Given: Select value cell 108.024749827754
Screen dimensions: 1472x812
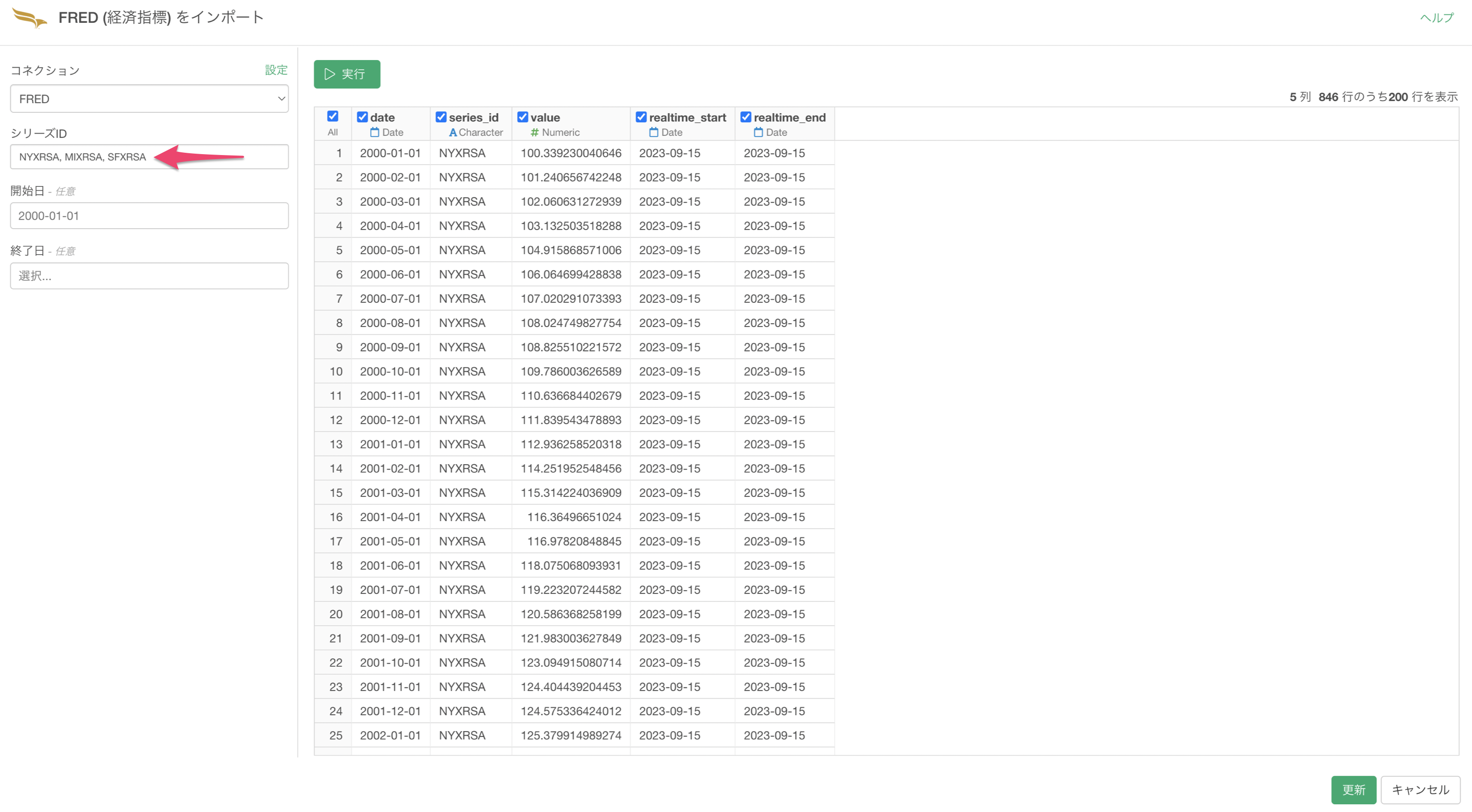Looking at the screenshot, I should [x=571, y=323].
